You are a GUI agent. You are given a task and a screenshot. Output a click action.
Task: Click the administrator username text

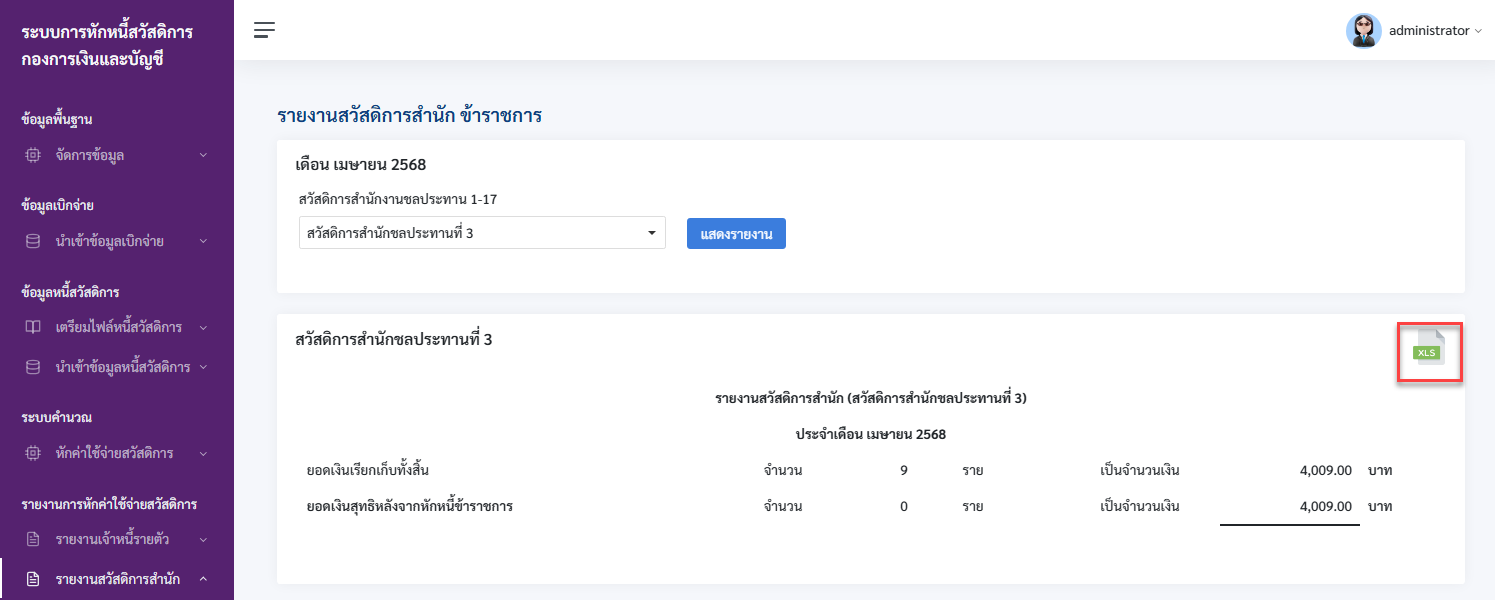[x=1428, y=31]
